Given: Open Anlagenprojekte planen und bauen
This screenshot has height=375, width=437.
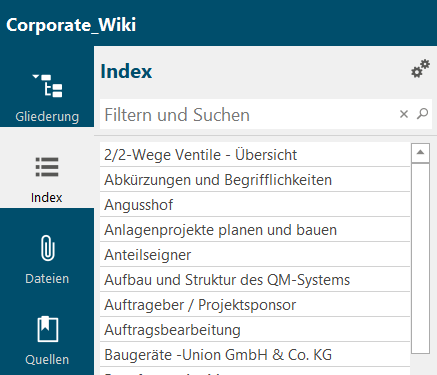Looking at the screenshot, I should pyautogui.click(x=255, y=230).
